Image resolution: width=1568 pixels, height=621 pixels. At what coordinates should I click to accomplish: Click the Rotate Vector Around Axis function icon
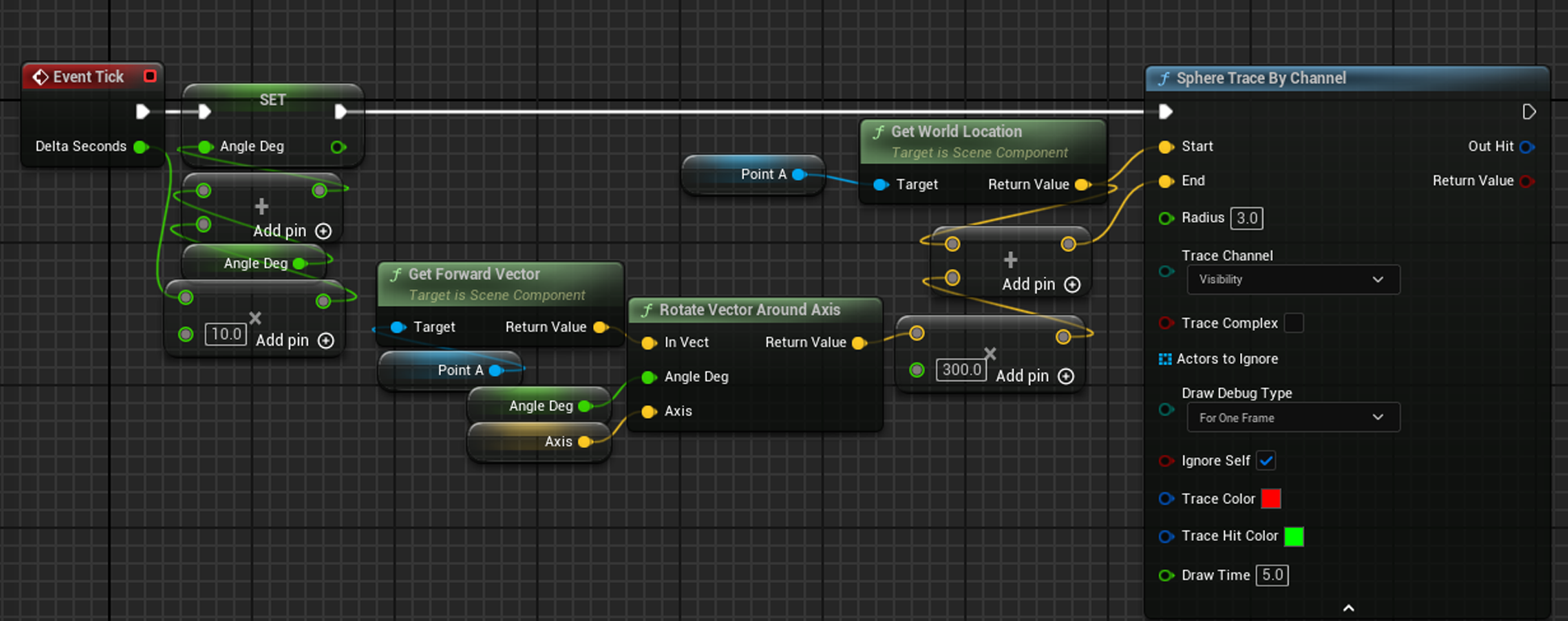point(646,310)
